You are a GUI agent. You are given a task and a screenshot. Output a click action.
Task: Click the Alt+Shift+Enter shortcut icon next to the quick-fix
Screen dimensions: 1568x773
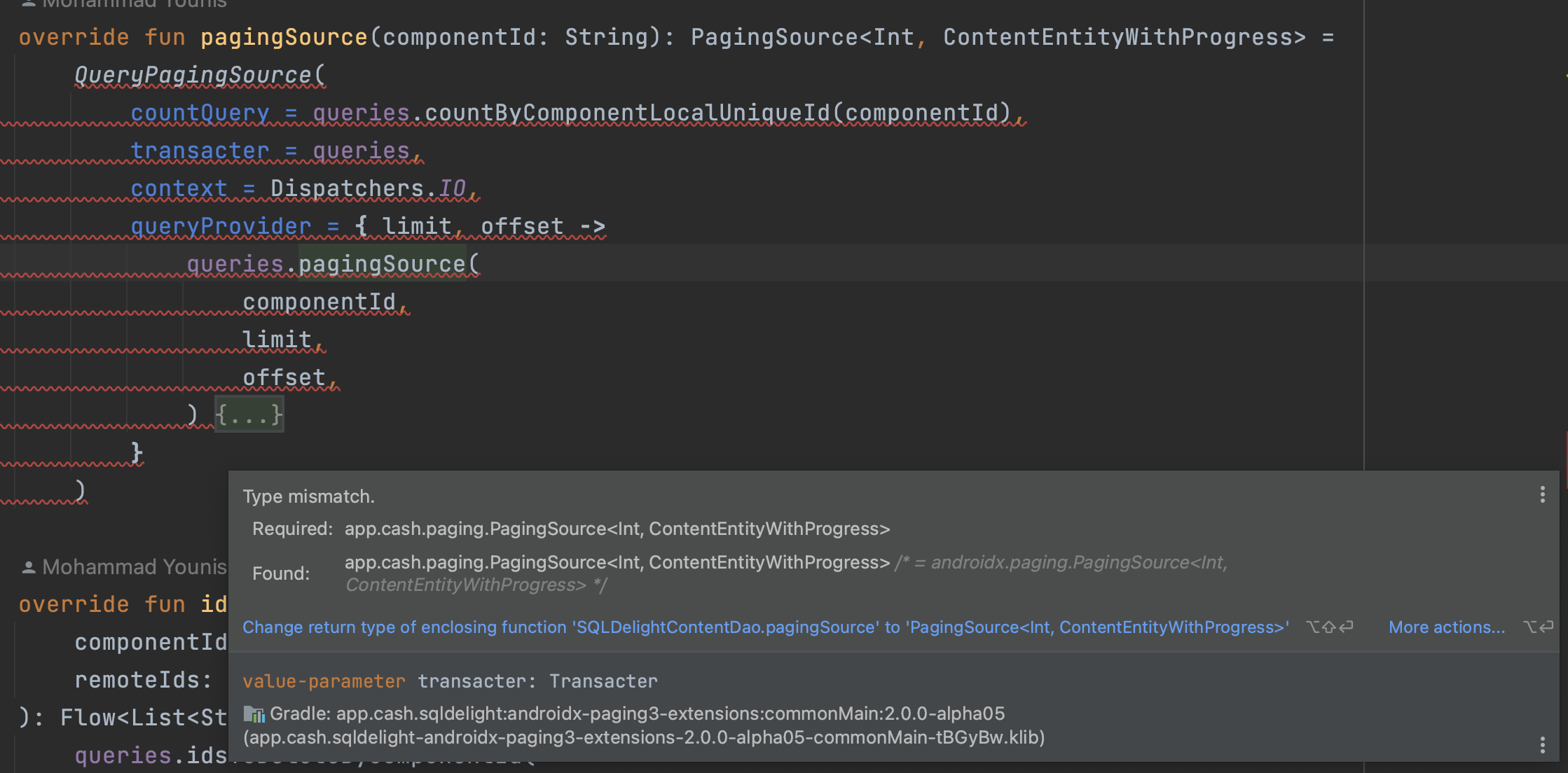point(1329,627)
